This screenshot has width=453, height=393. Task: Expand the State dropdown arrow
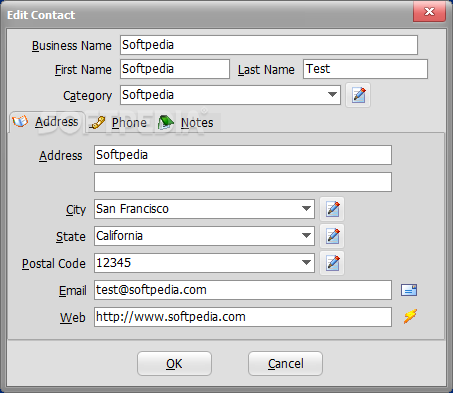(x=306, y=236)
